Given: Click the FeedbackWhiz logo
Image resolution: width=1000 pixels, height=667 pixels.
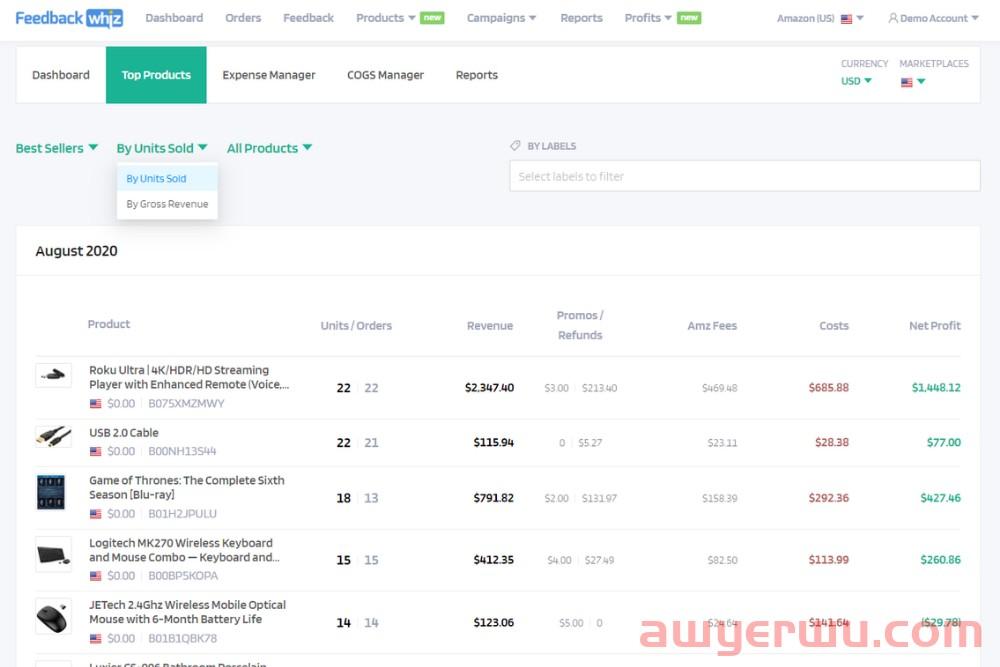Looking at the screenshot, I should (69, 18).
